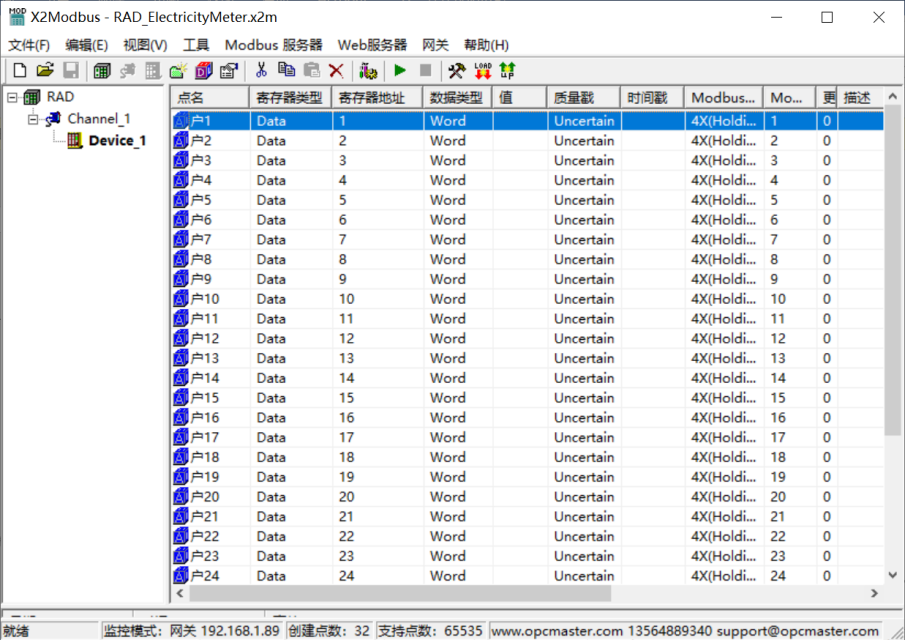Click the 值 column header

pos(519,98)
